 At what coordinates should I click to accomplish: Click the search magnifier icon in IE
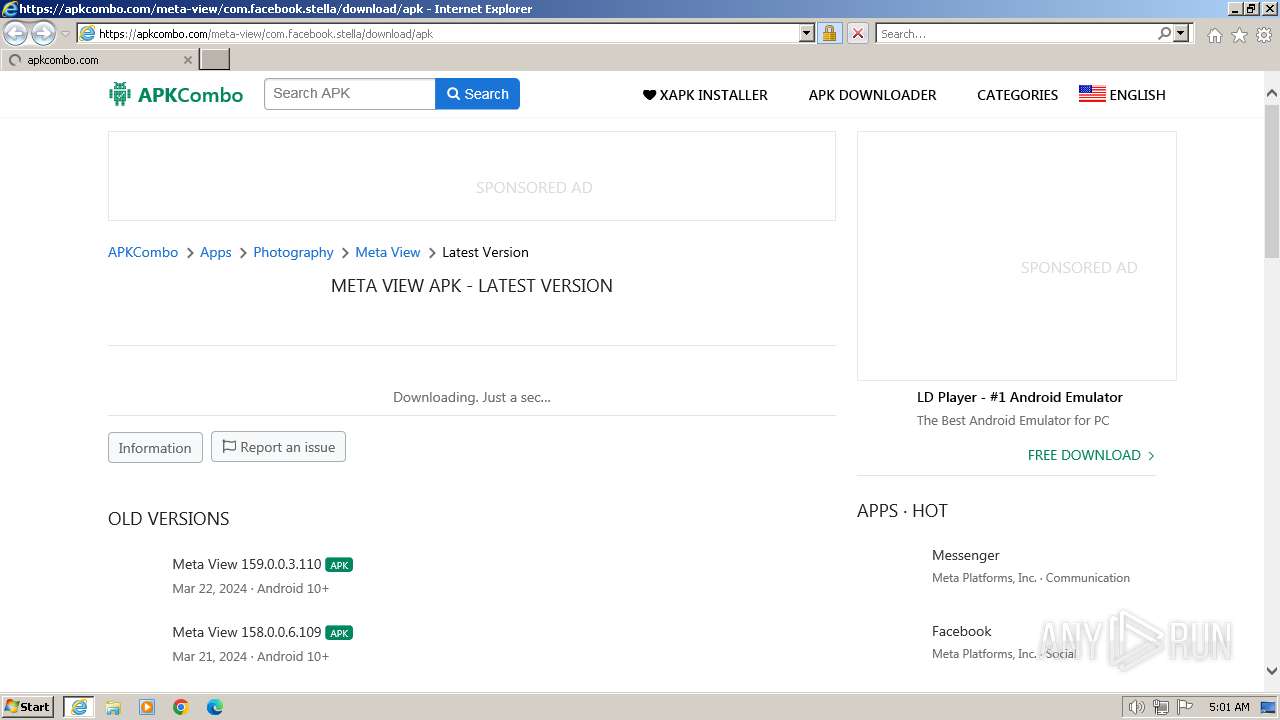point(1164,33)
